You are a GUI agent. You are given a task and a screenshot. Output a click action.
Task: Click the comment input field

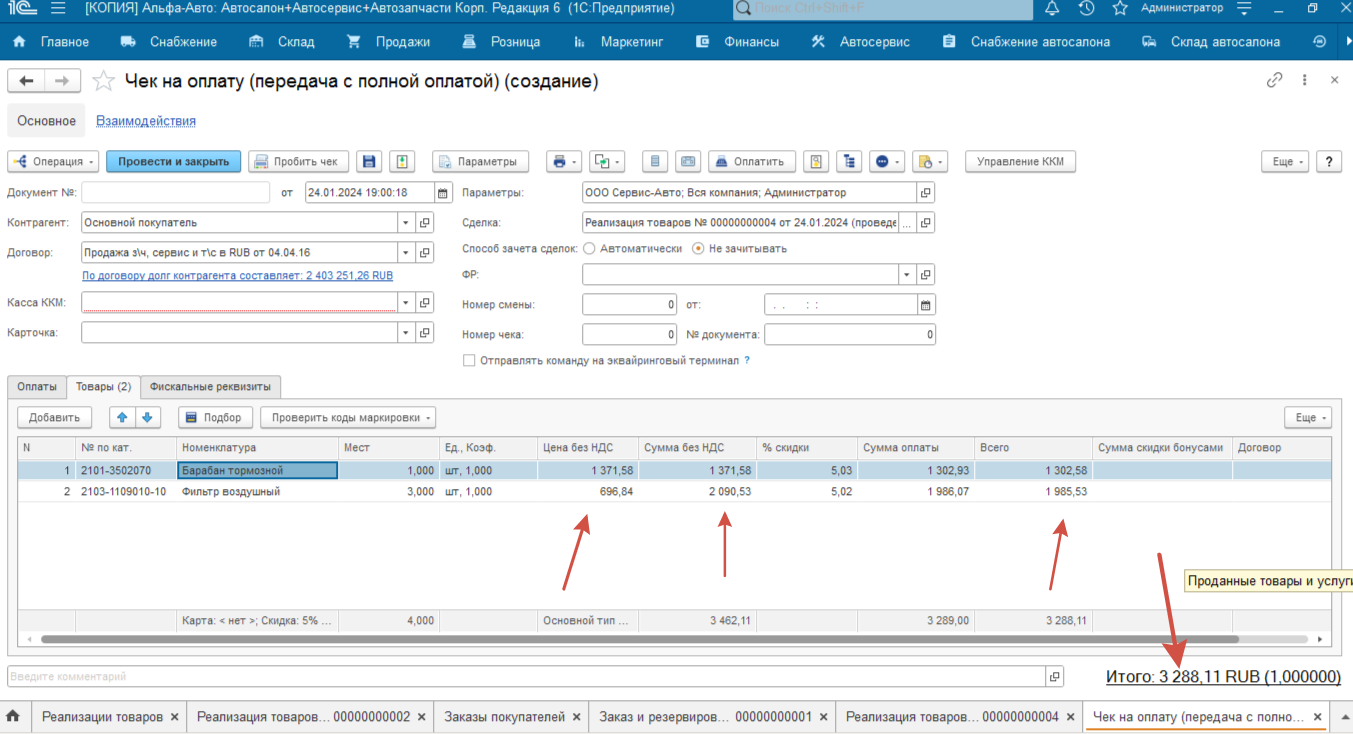point(526,677)
